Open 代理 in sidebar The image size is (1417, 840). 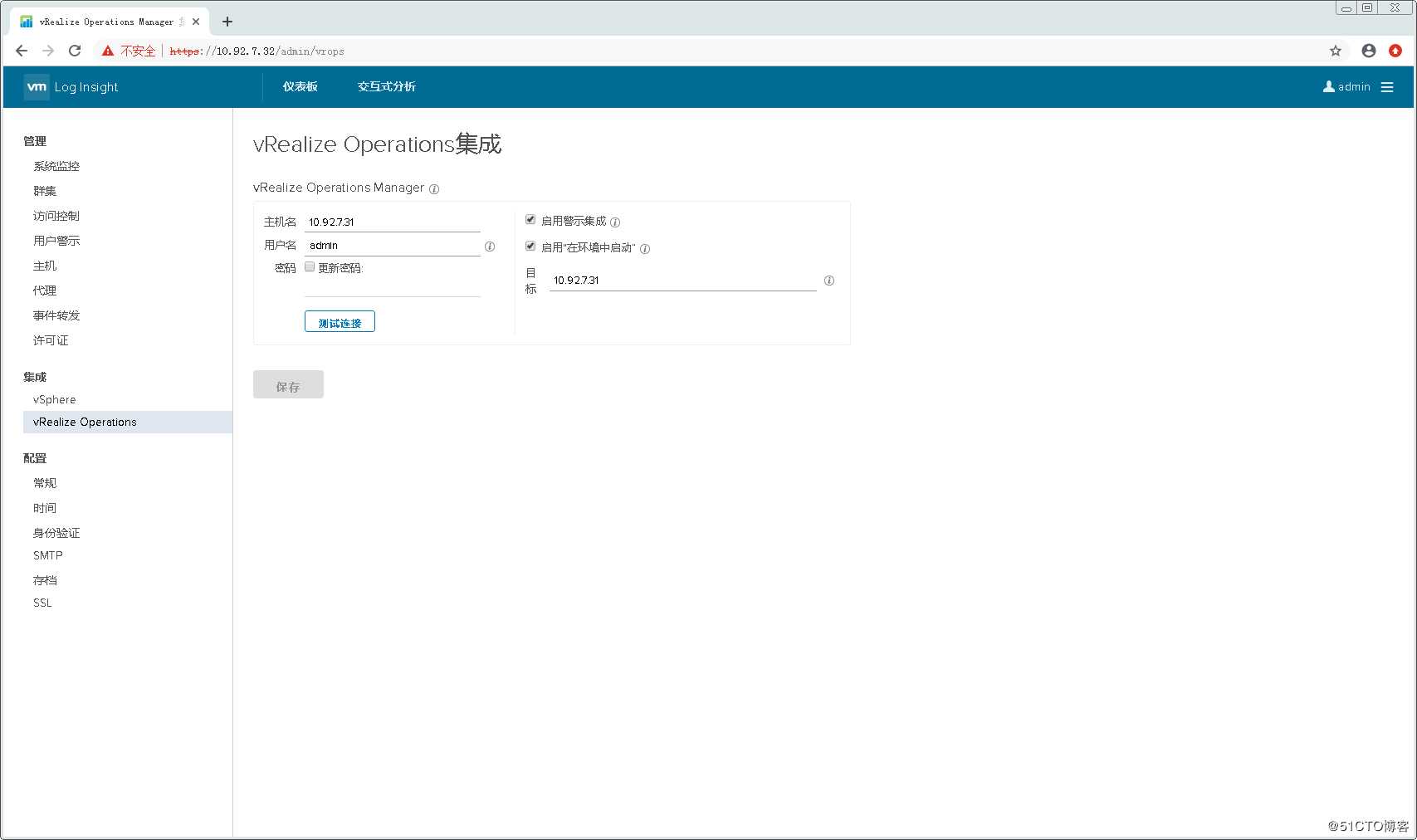(45, 291)
